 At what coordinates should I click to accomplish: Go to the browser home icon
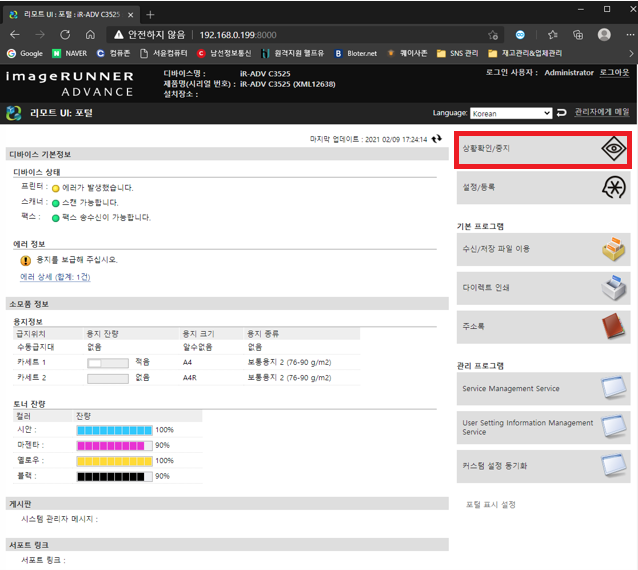point(90,35)
